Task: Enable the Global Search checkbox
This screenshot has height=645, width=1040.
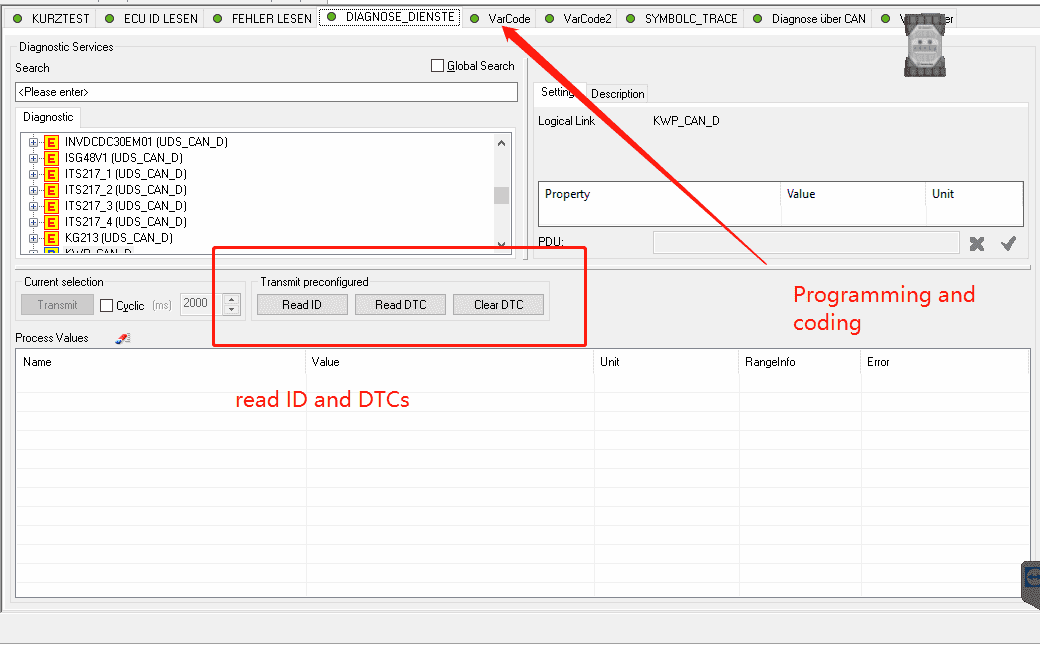Action: coord(437,66)
